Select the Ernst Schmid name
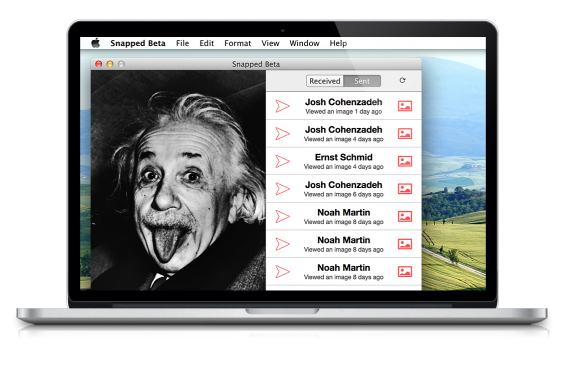This screenshot has width=568, height=365. pos(343,157)
